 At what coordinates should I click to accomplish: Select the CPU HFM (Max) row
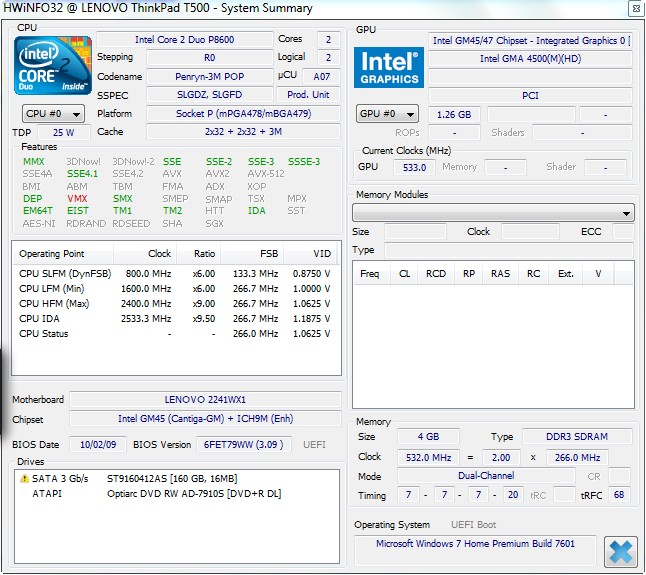[x=175, y=304]
